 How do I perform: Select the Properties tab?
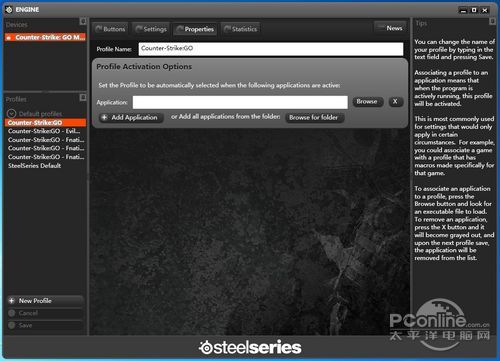pyautogui.click(x=195, y=29)
